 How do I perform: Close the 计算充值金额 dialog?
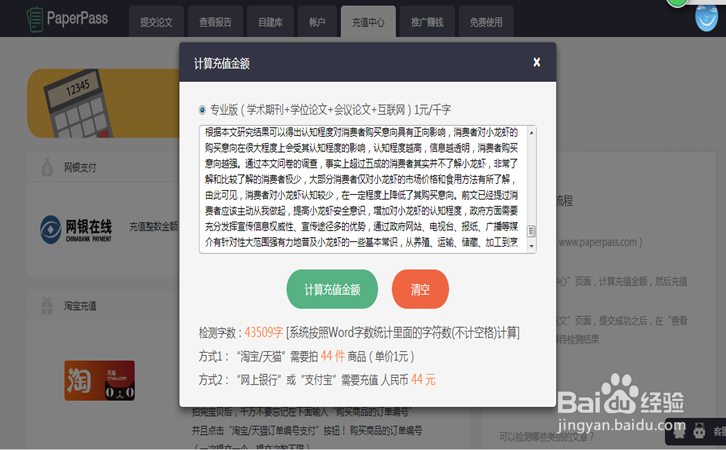pyautogui.click(x=537, y=62)
